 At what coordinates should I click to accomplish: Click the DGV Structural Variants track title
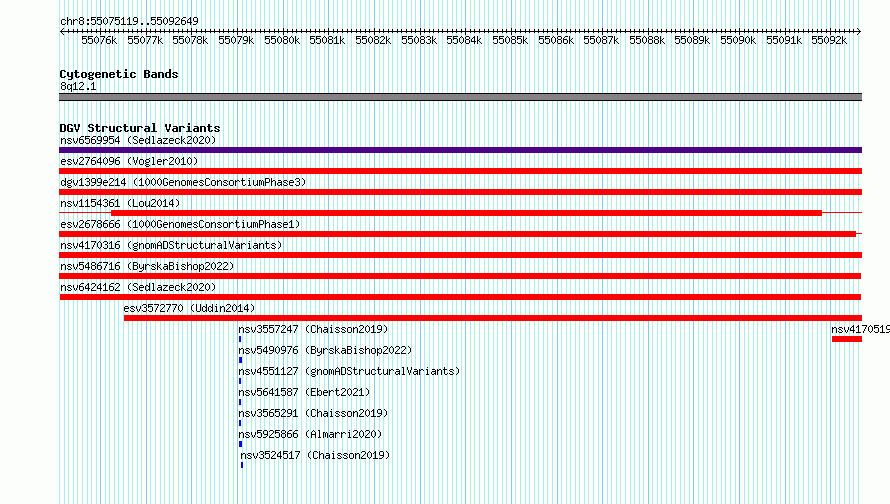140,128
